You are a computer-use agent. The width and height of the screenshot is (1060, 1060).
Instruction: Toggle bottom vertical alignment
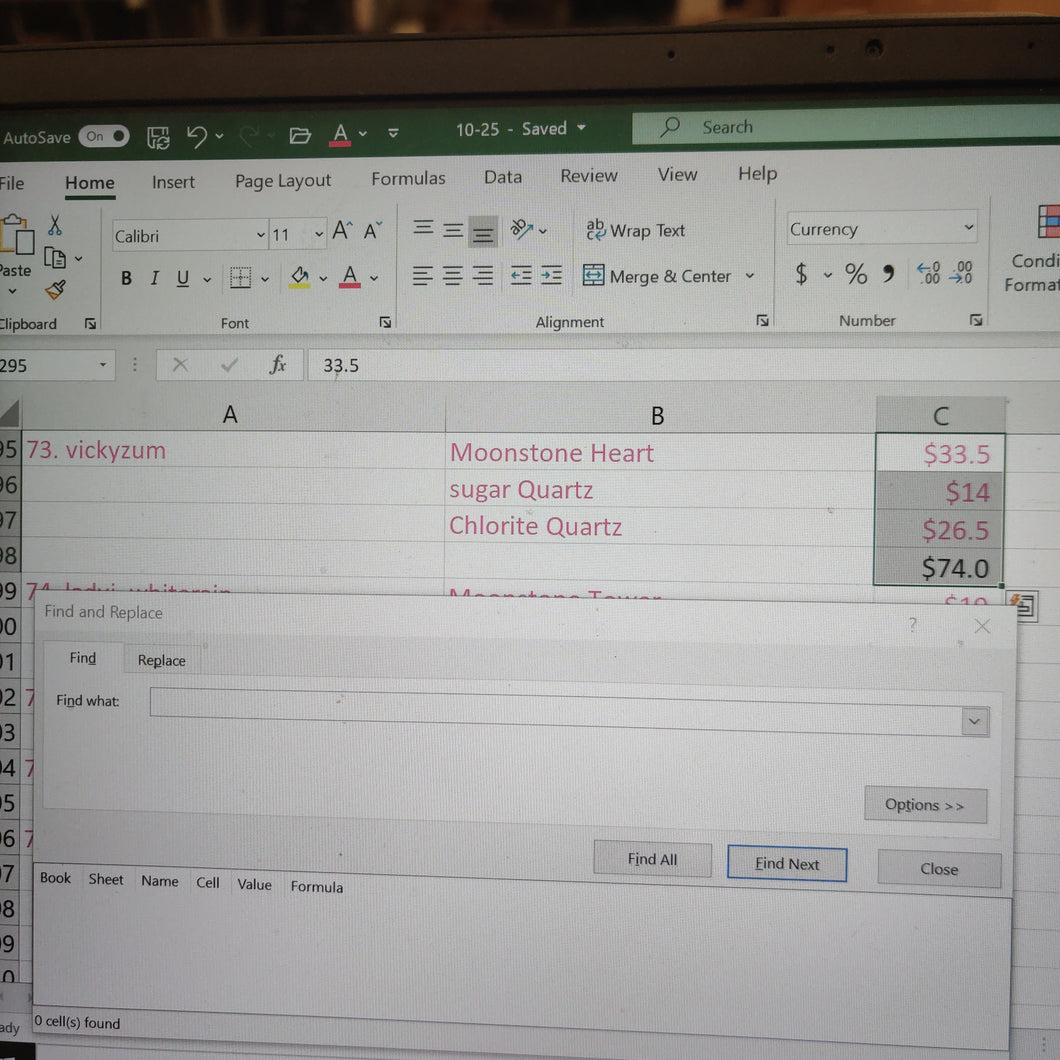click(x=483, y=231)
